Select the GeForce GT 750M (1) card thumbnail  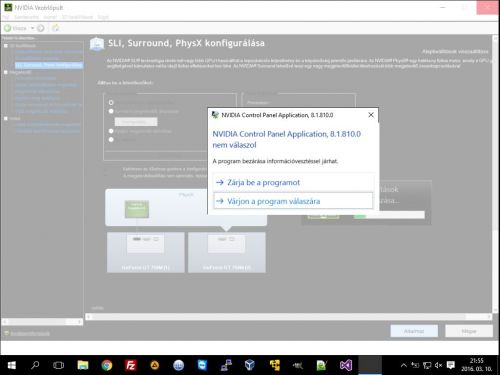[x=146, y=252]
